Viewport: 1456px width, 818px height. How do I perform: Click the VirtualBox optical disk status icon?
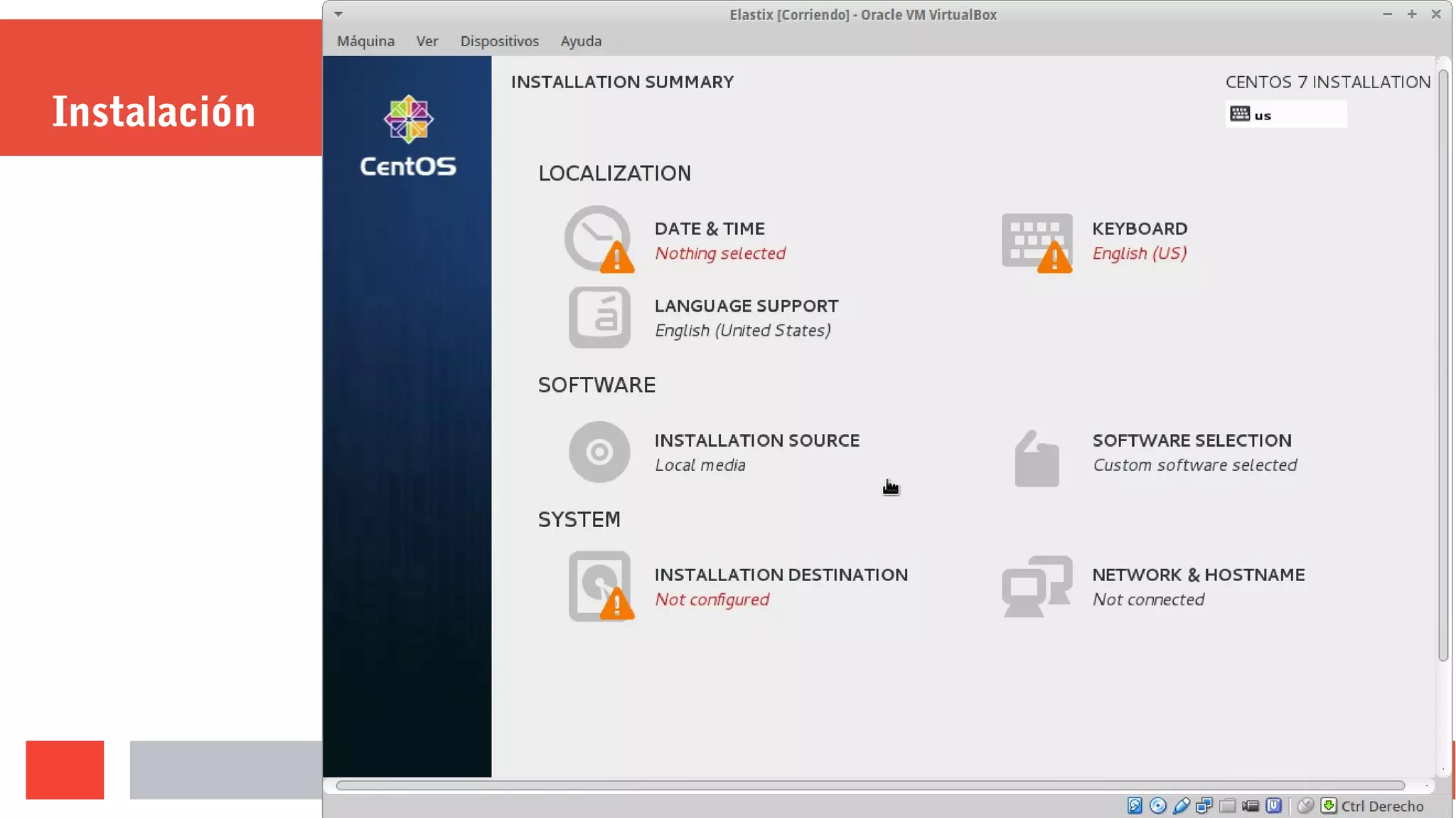click(1157, 805)
